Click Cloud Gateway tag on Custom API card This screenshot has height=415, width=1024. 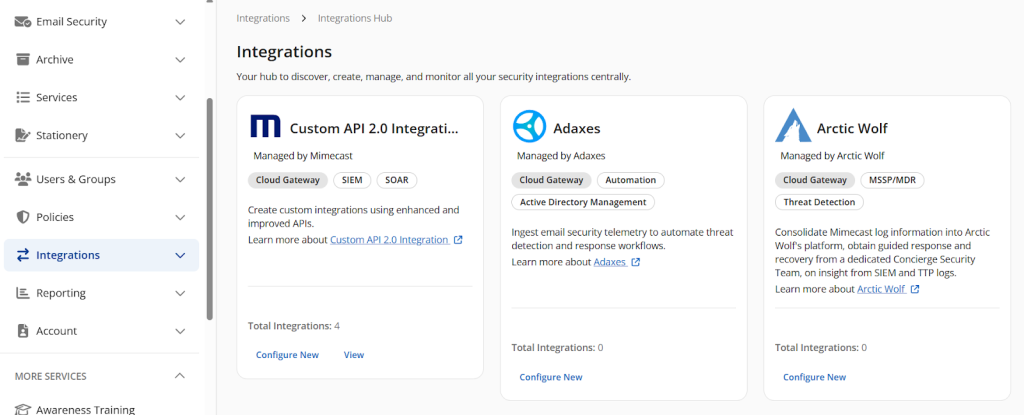(x=288, y=180)
